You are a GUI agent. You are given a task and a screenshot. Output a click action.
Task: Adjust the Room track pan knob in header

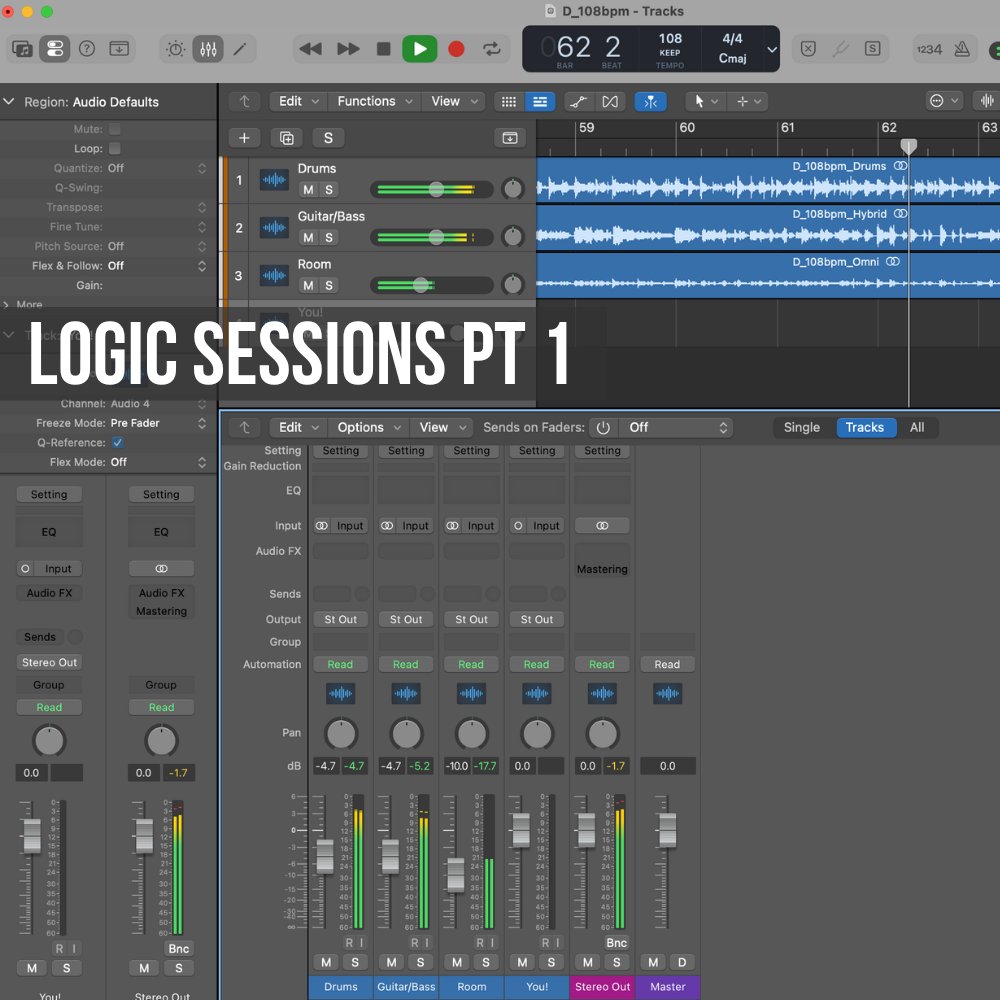click(x=513, y=284)
